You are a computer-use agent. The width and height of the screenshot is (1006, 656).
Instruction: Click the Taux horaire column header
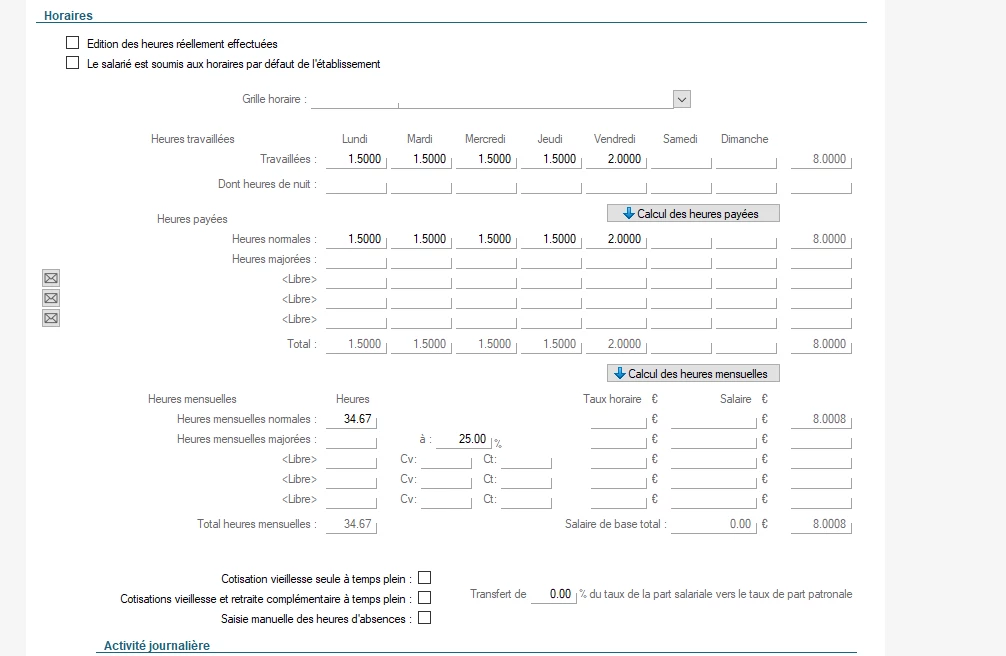tap(612, 399)
